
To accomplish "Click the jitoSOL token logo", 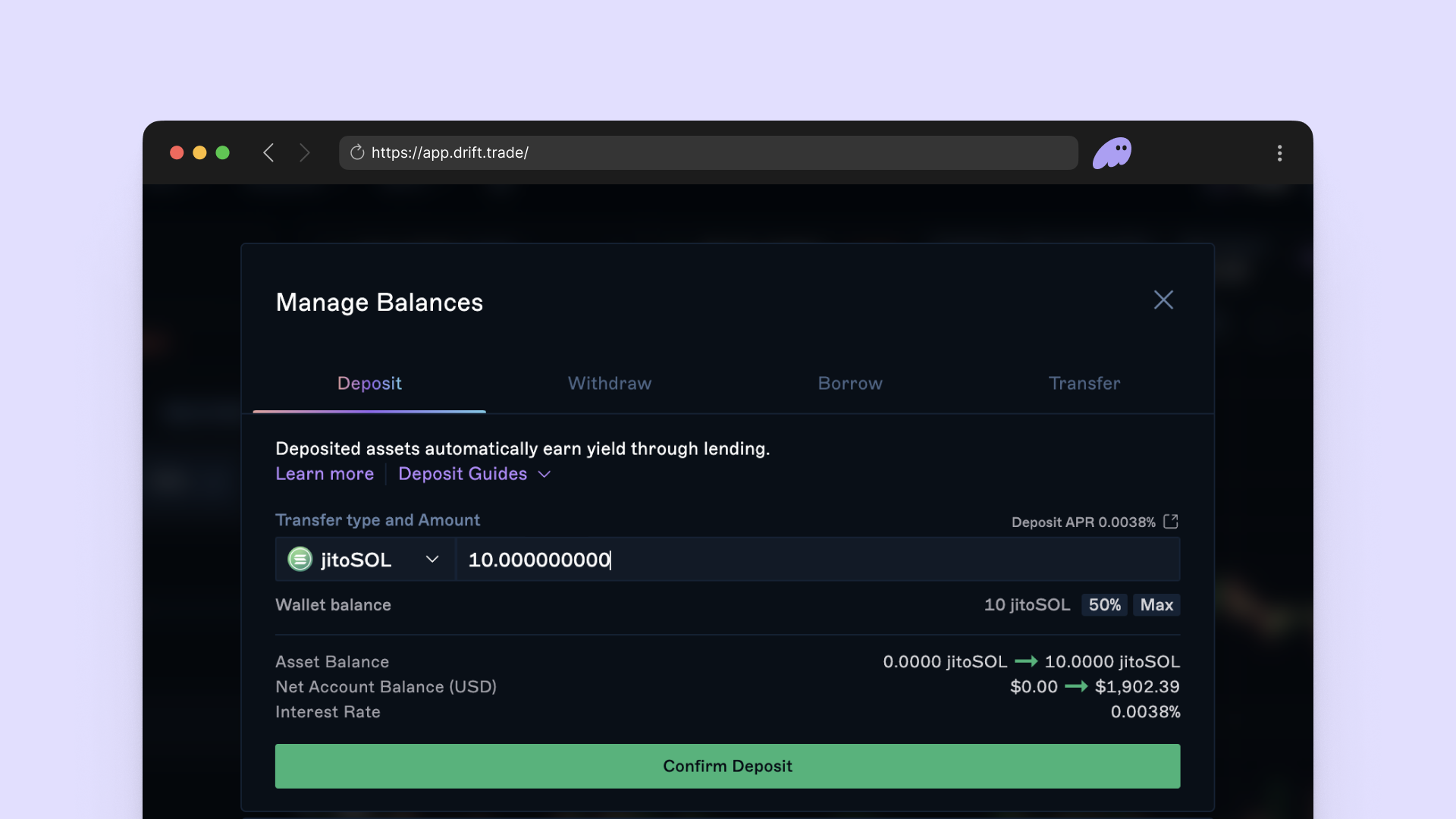I will (x=300, y=560).
